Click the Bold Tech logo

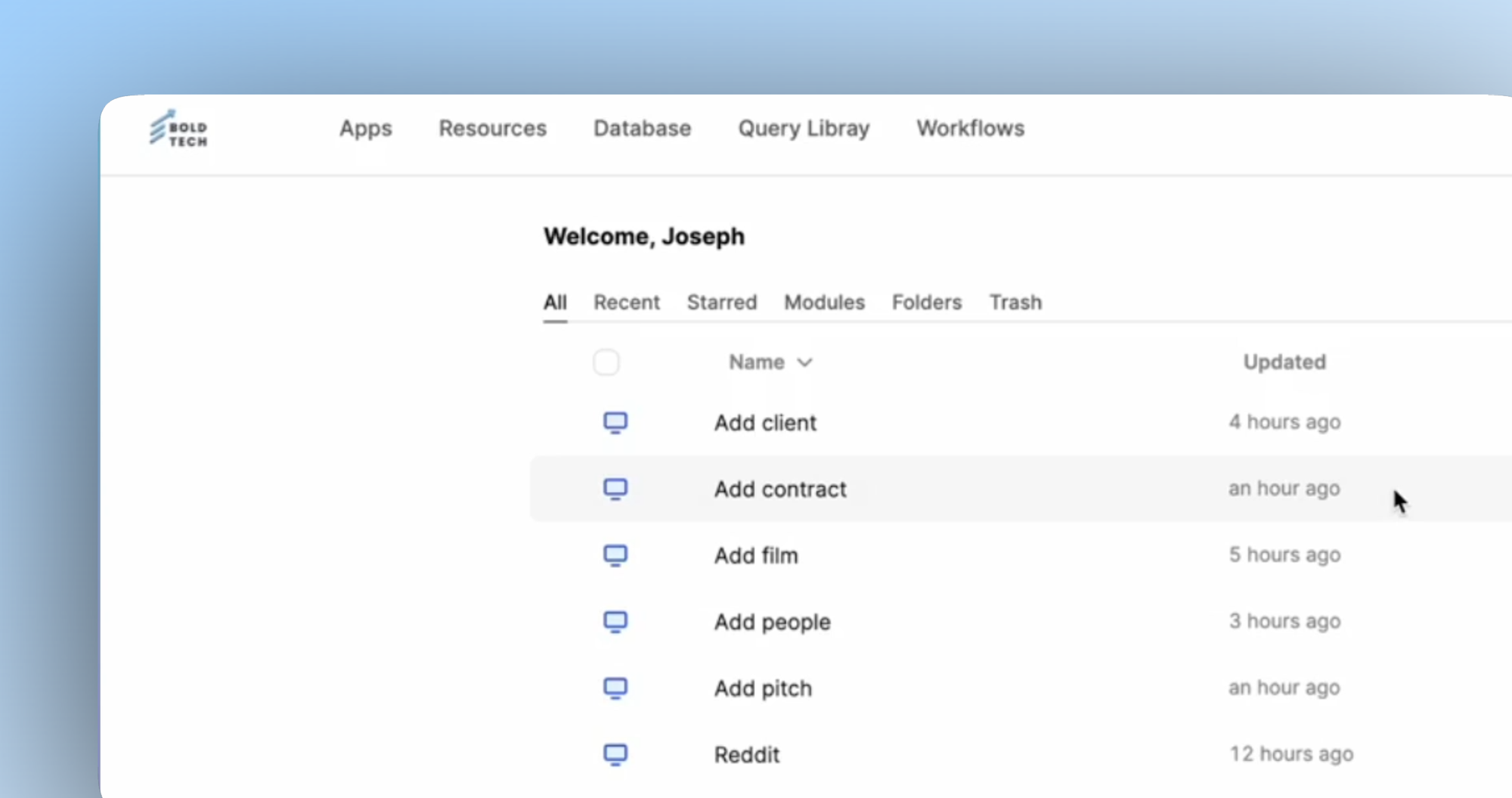click(178, 129)
